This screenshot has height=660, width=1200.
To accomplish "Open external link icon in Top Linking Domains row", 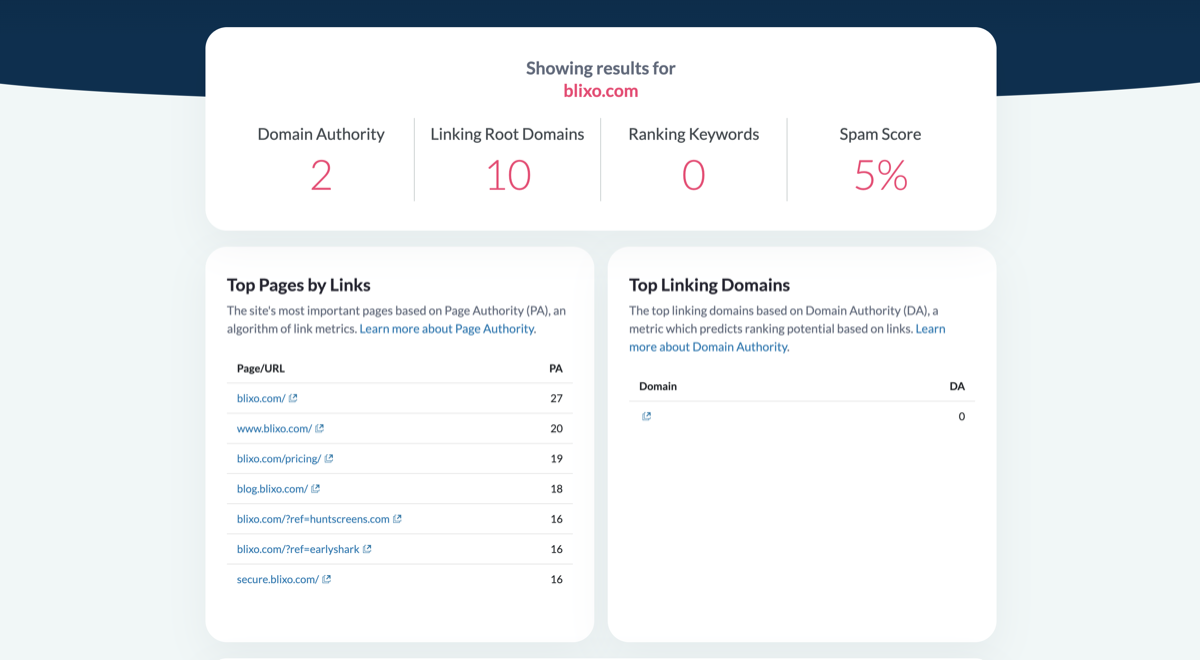I will (647, 416).
